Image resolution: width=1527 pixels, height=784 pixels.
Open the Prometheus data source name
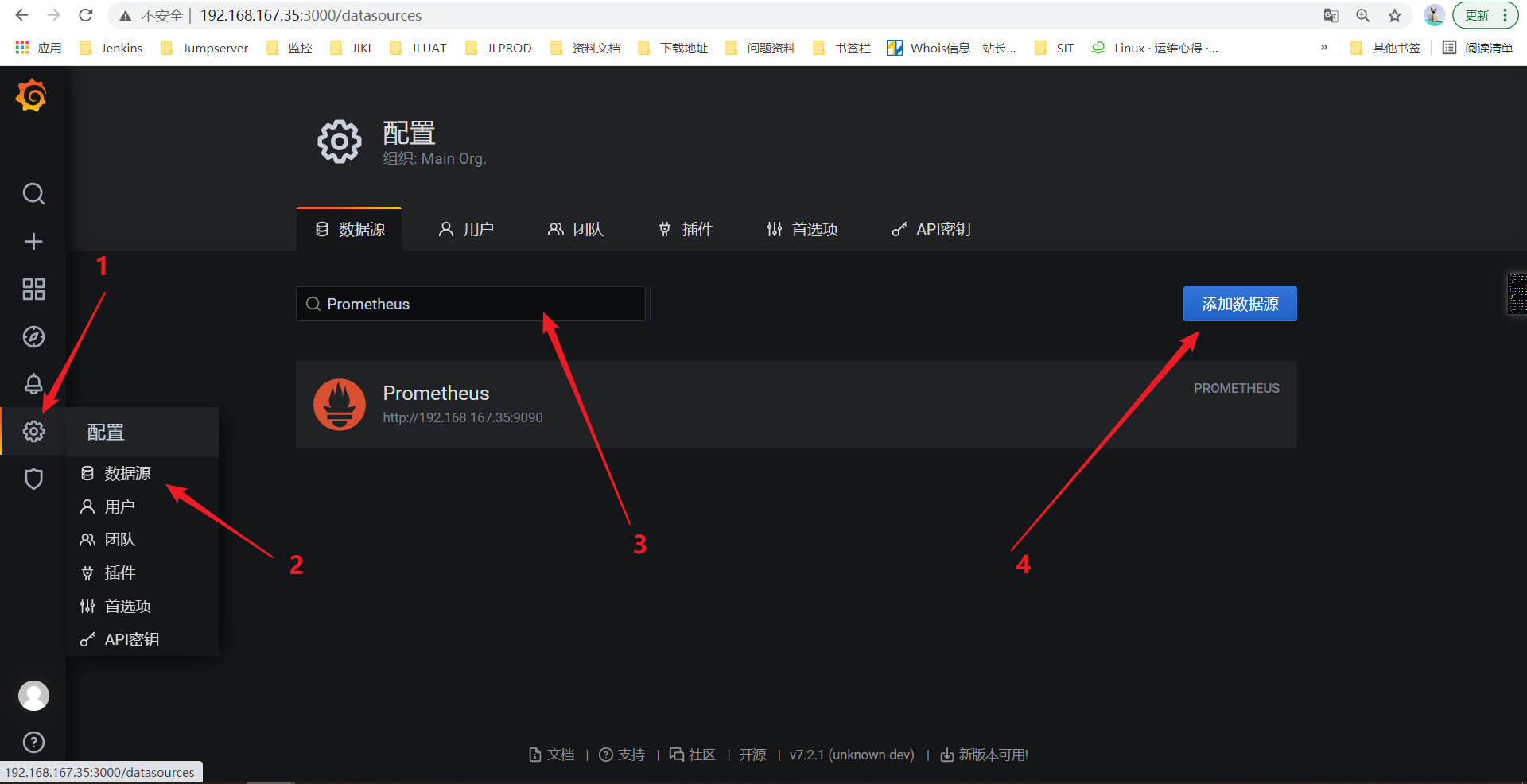tap(436, 393)
